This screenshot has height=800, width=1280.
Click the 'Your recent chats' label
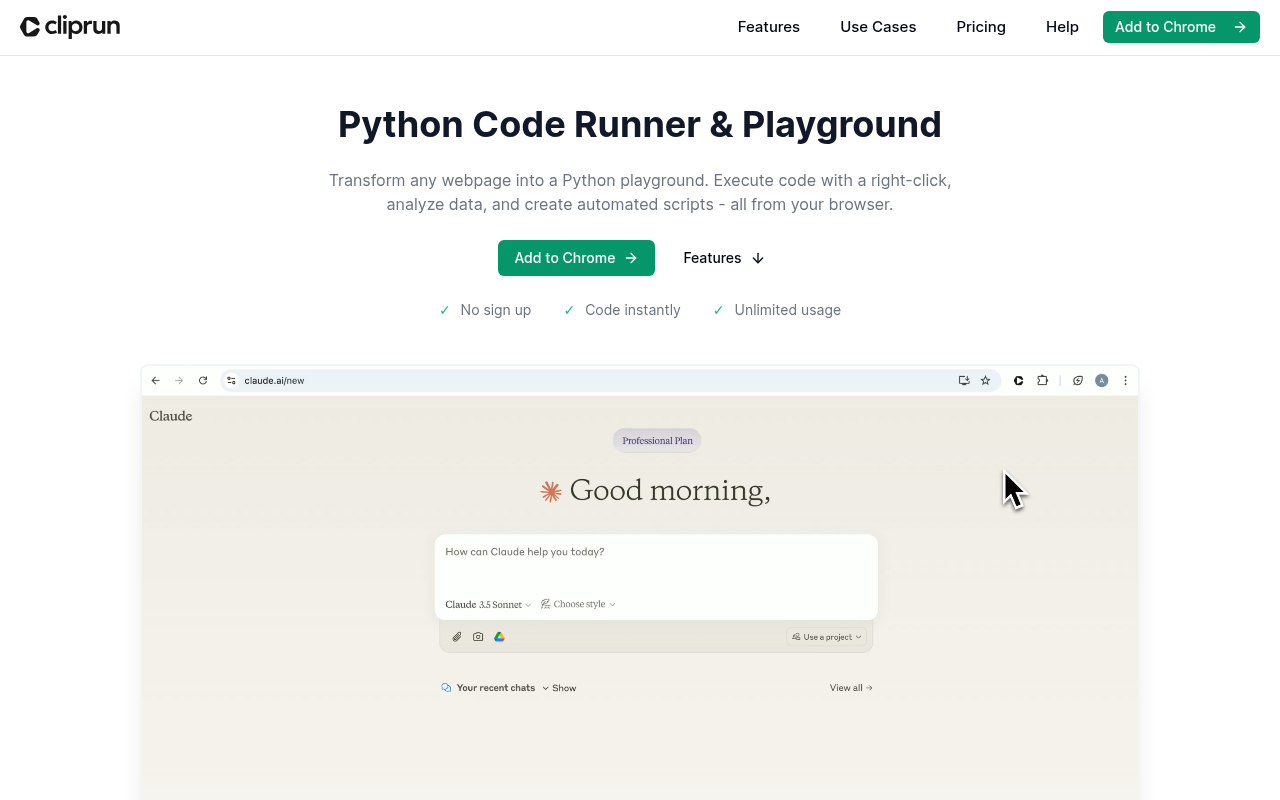(496, 688)
